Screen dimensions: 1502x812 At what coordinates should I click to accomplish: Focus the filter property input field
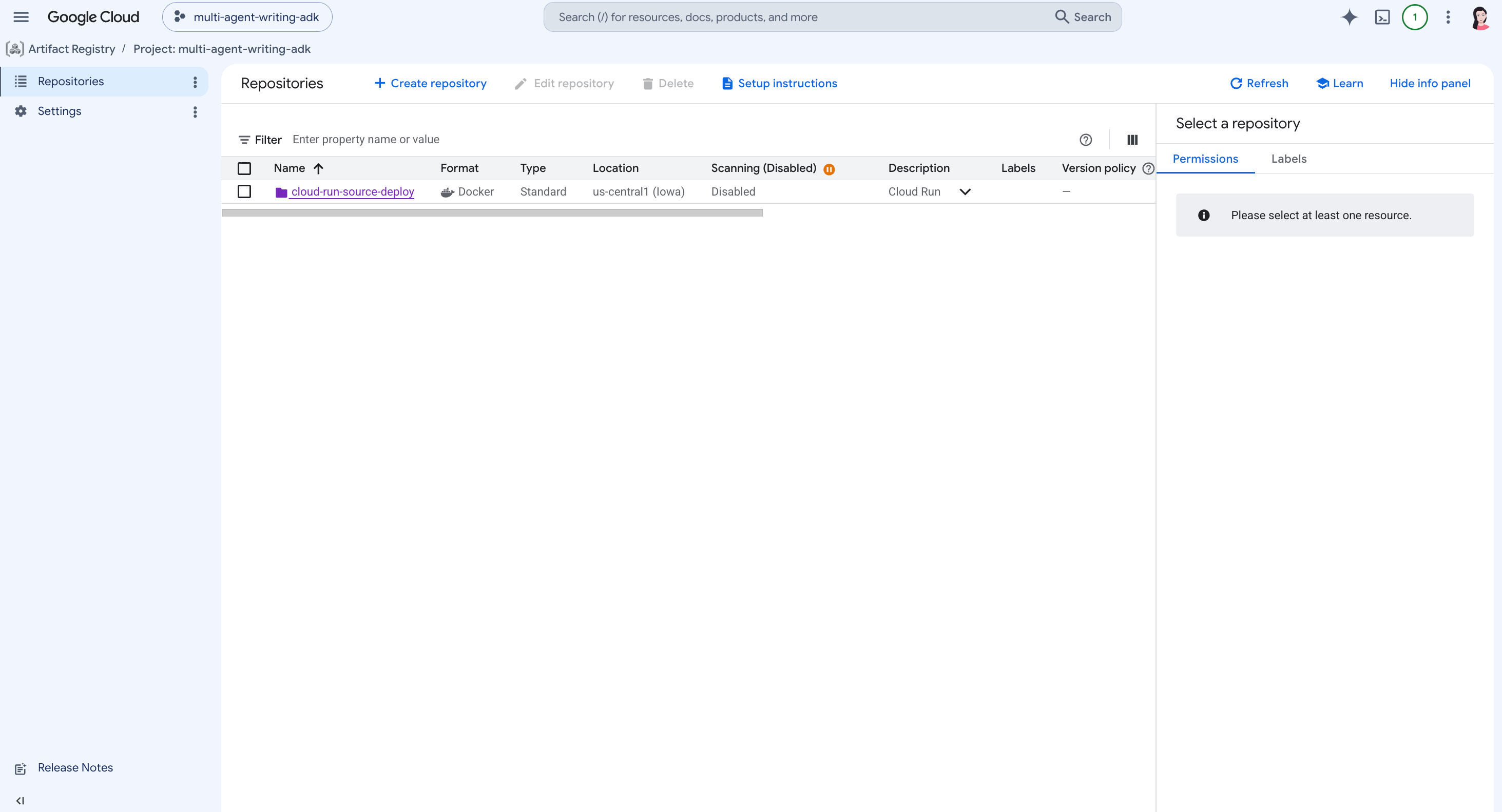click(677, 140)
